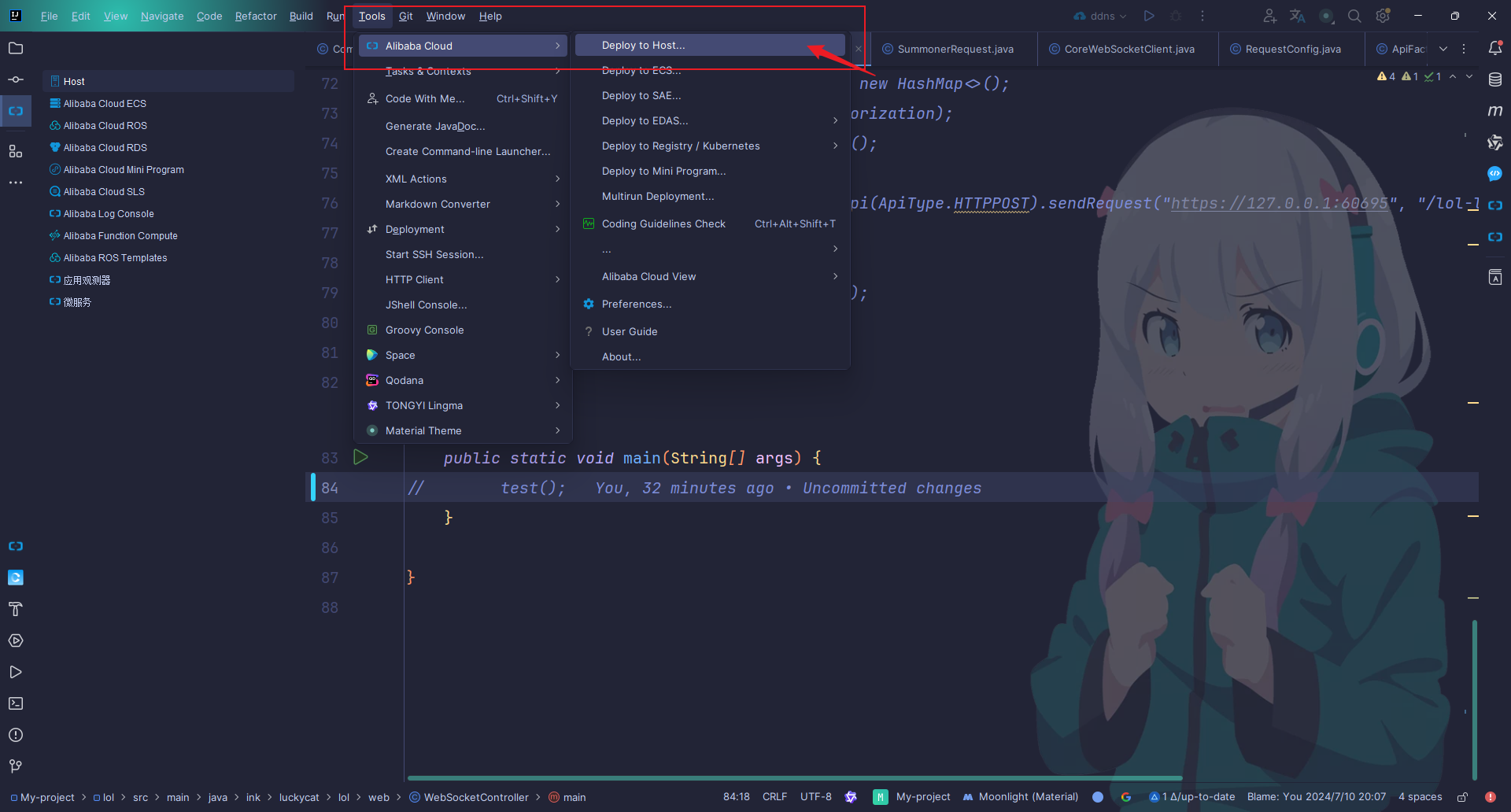This screenshot has height=812, width=1511.
Task: Open IDE settings gear icon
Action: click(x=1383, y=16)
